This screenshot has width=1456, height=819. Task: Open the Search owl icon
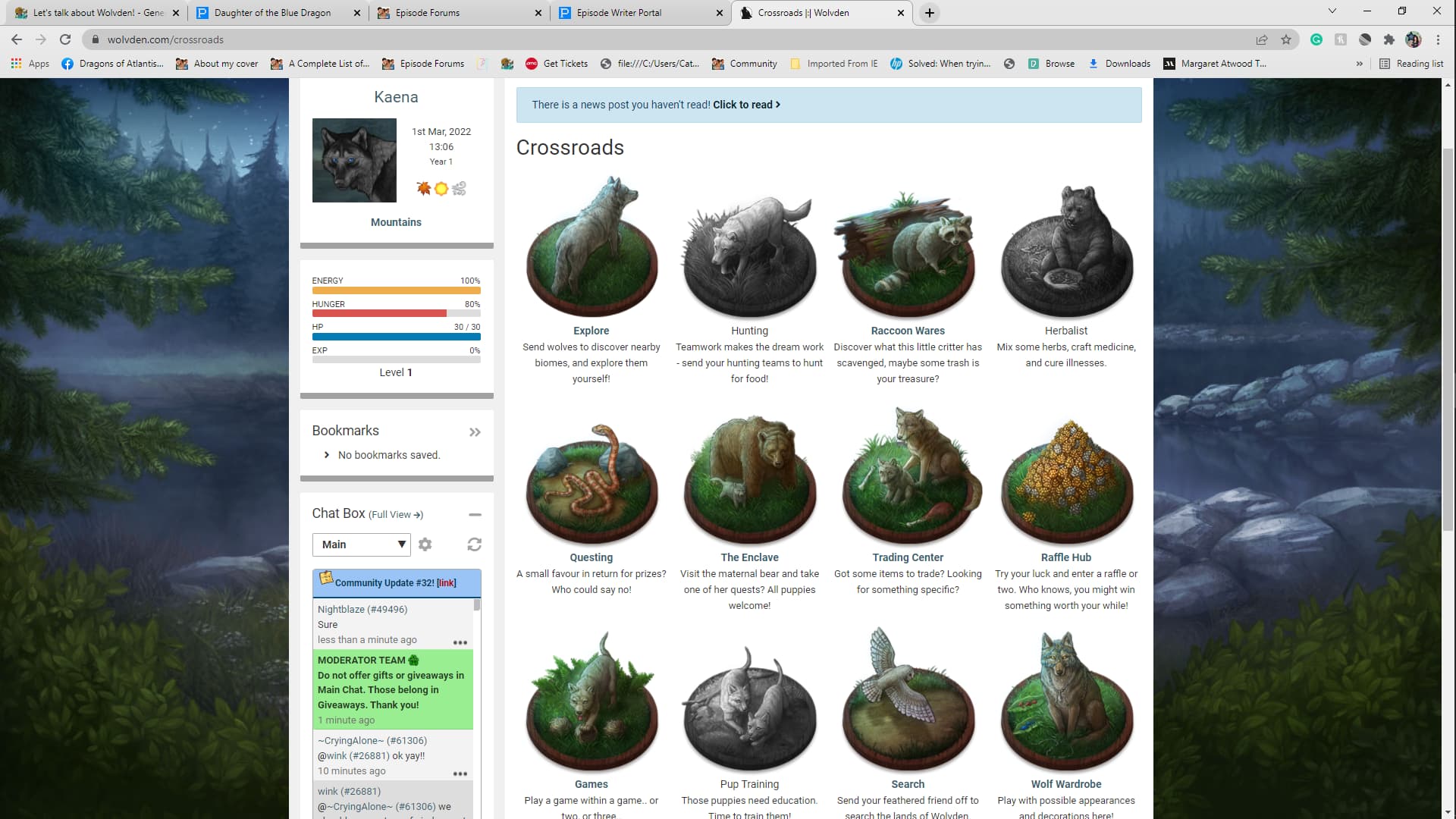tap(908, 699)
